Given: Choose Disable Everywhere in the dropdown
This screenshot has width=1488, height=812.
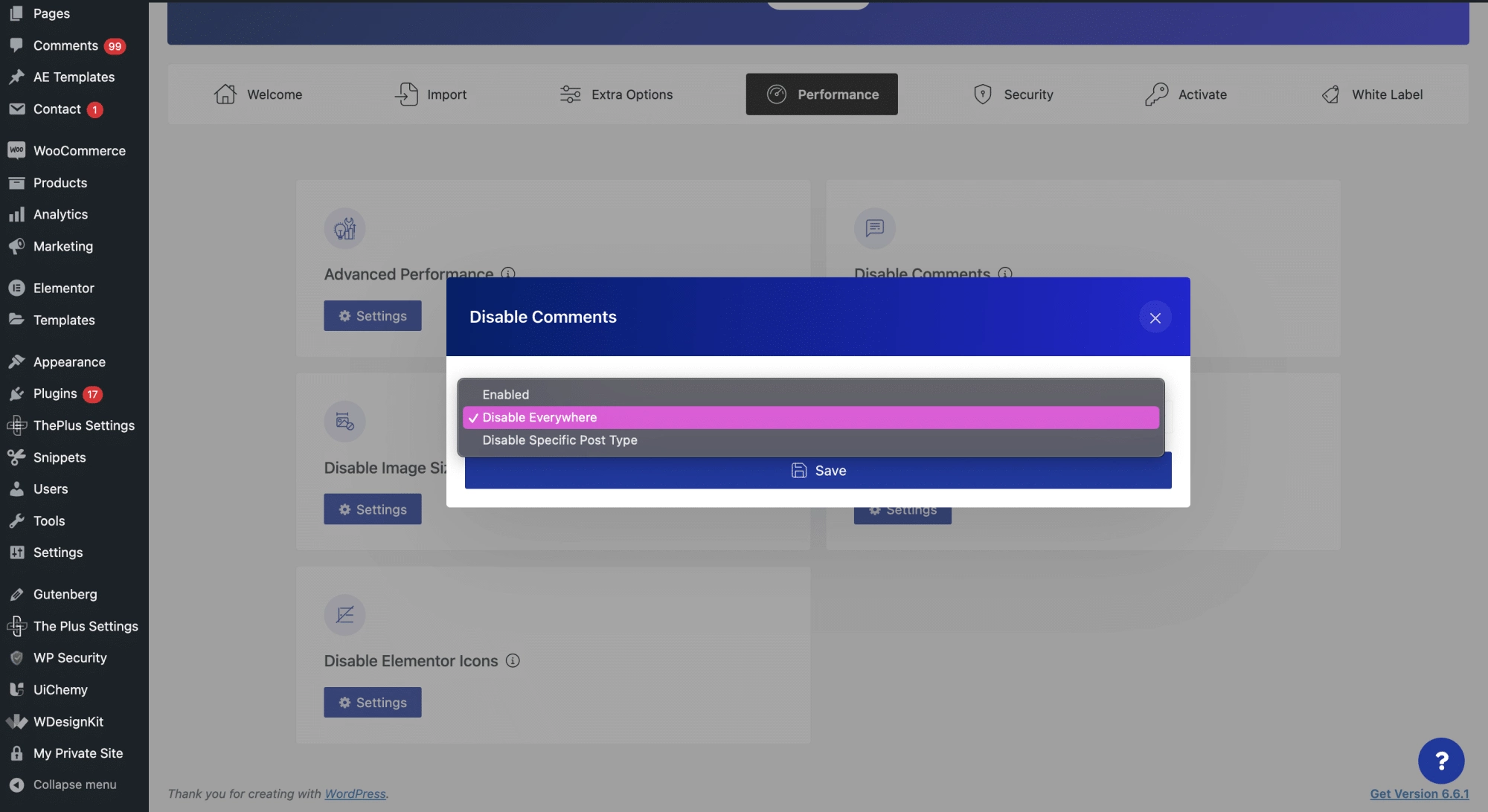Looking at the screenshot, I should (539, 418).
